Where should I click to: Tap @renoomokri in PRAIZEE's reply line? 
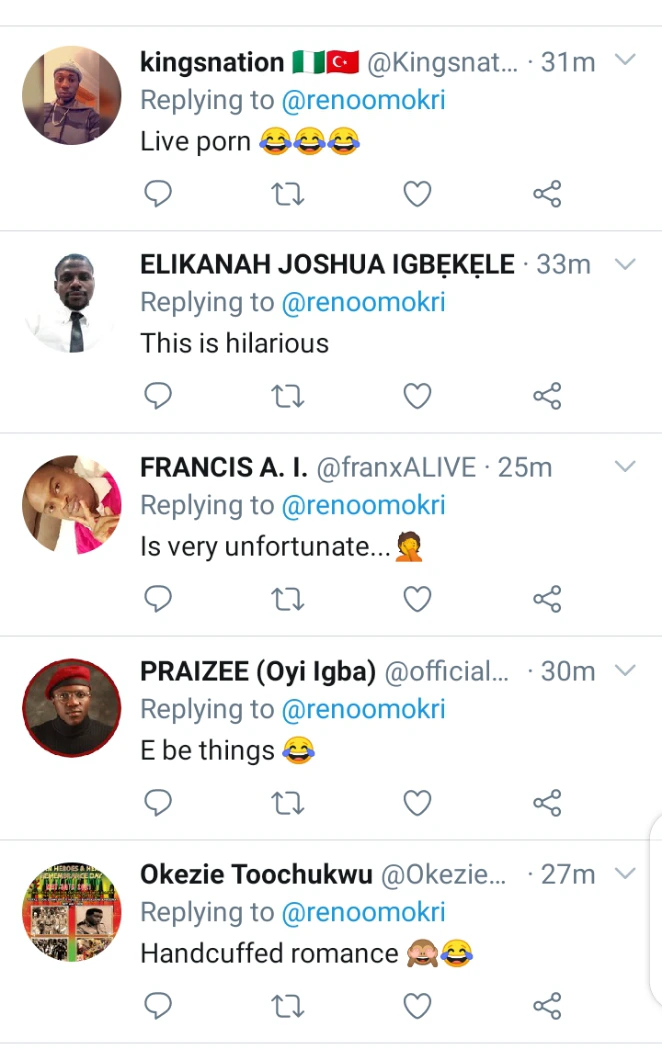pyautogui.click(x=363, y=710)
